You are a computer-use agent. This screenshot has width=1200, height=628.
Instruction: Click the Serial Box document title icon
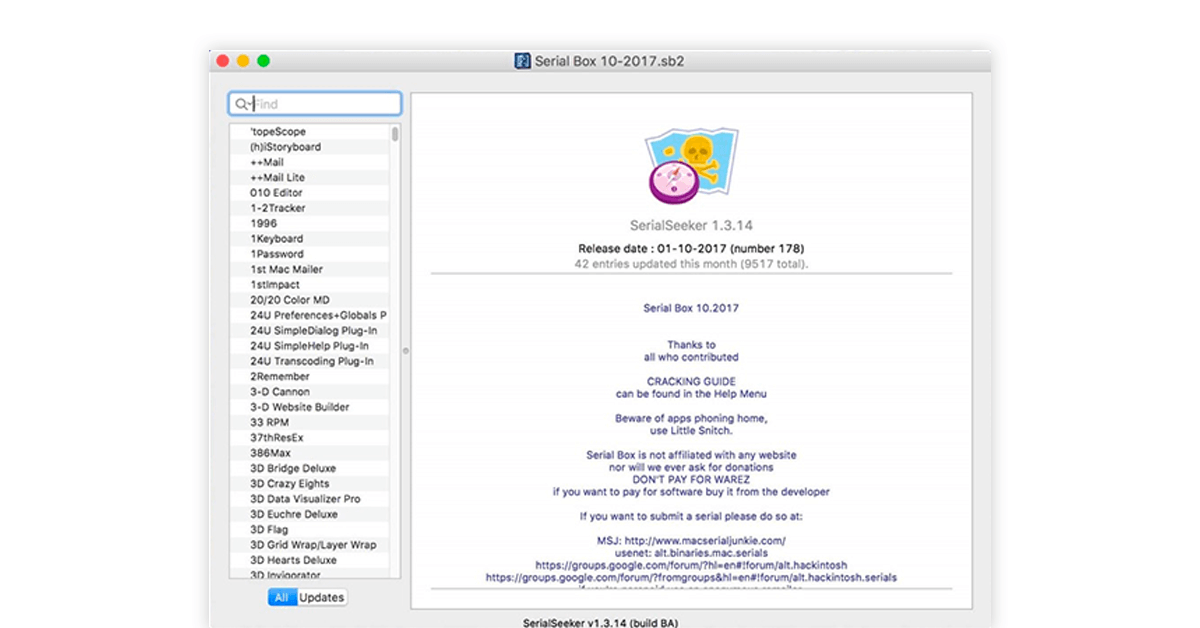[x=522, y=61]
